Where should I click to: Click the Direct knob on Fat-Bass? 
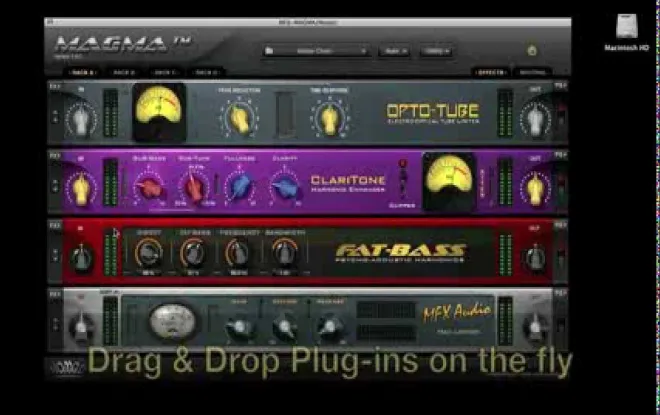149,253
